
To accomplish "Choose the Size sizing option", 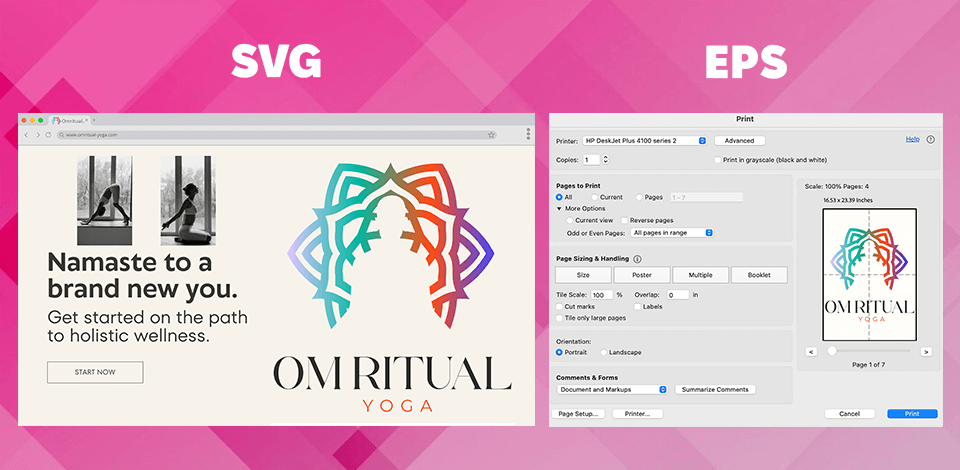I will click(583, 275).
